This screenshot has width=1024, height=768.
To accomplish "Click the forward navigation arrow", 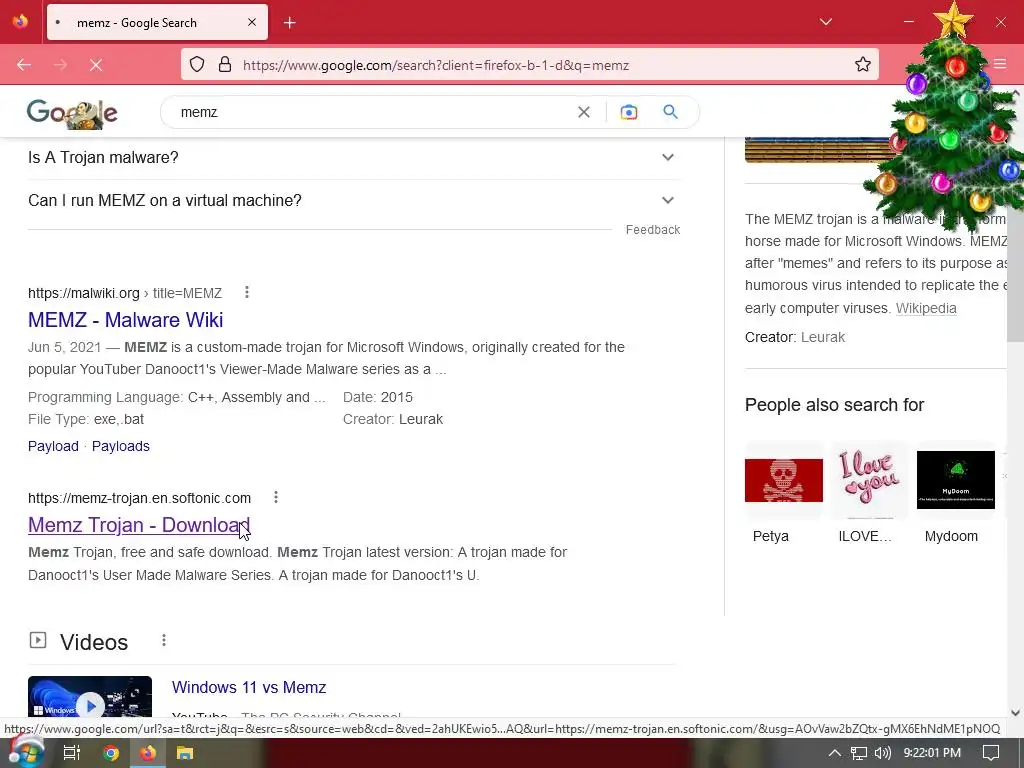I will [x=60, y=65].
